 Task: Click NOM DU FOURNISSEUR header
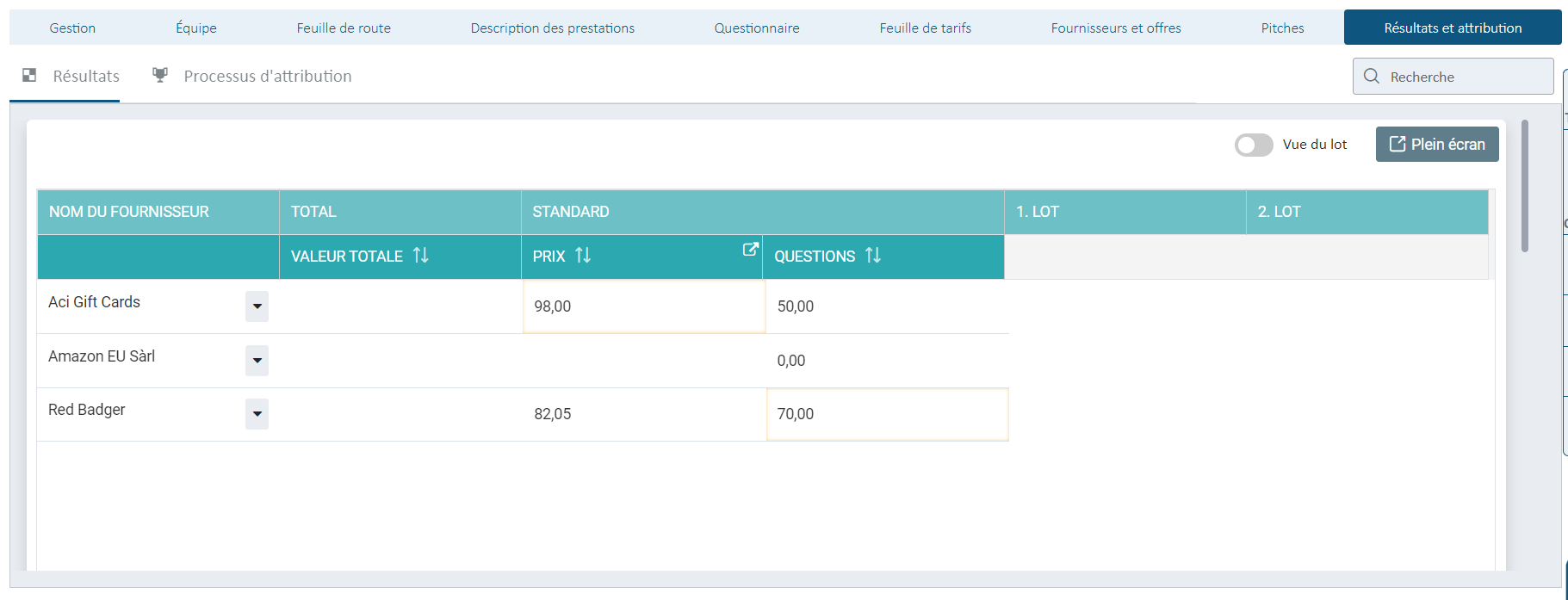(158, 212)
